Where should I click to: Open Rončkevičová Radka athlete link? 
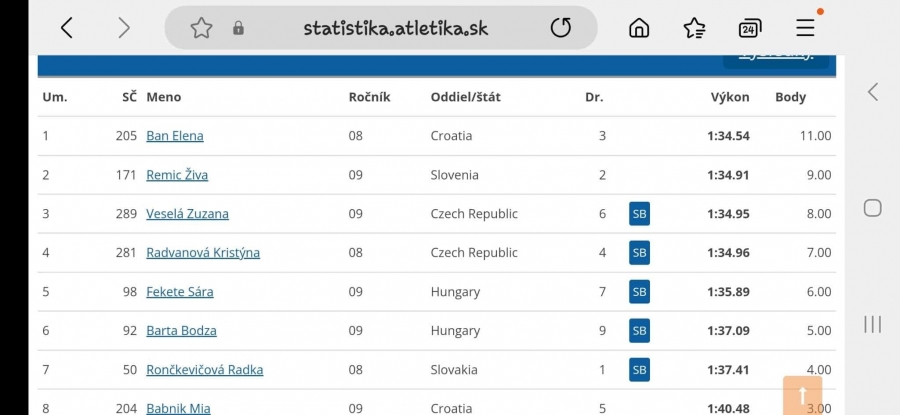(205, 370)
